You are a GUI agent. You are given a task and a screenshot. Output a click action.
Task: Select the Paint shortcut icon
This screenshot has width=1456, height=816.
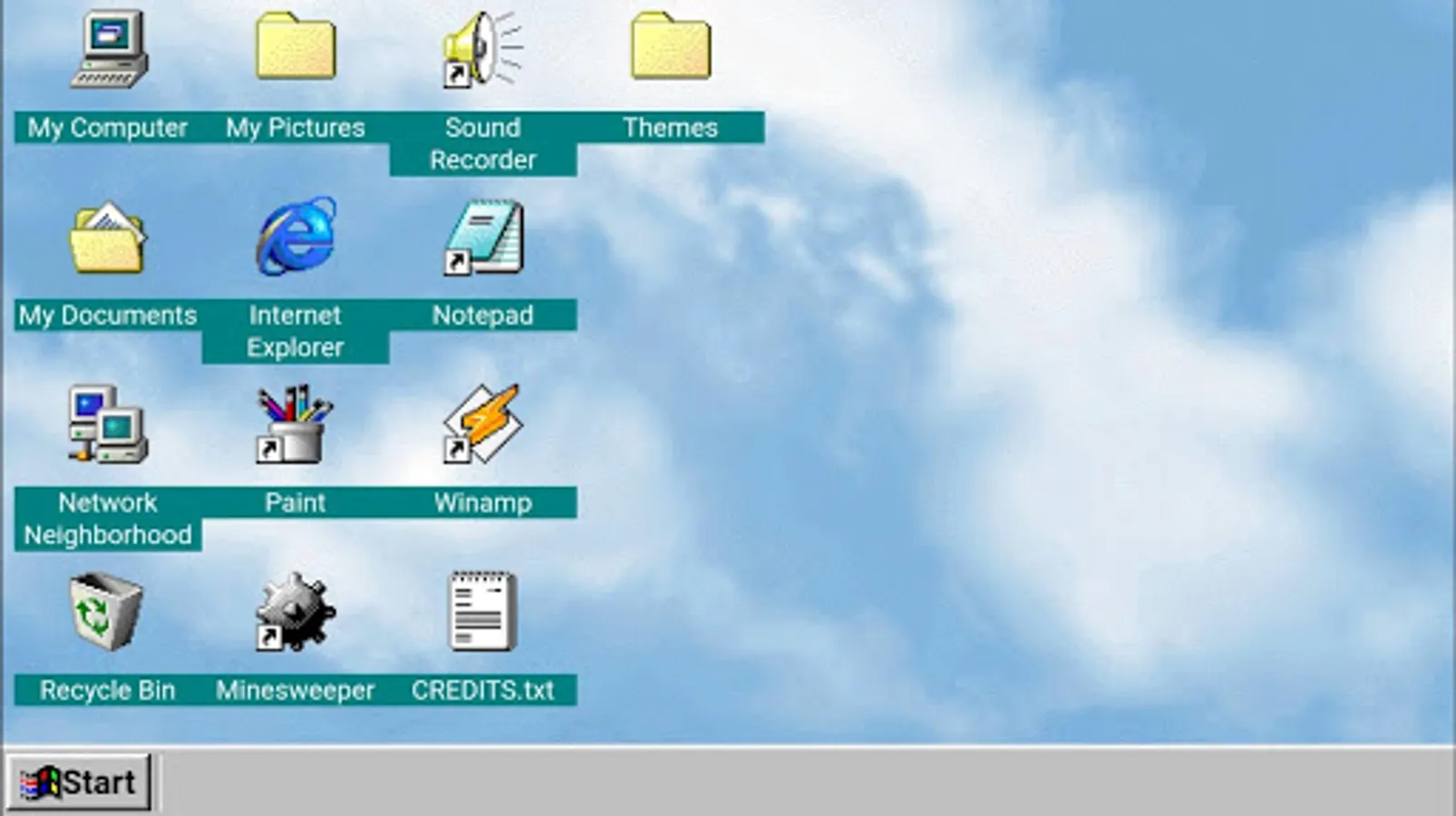tap(296, 424)
